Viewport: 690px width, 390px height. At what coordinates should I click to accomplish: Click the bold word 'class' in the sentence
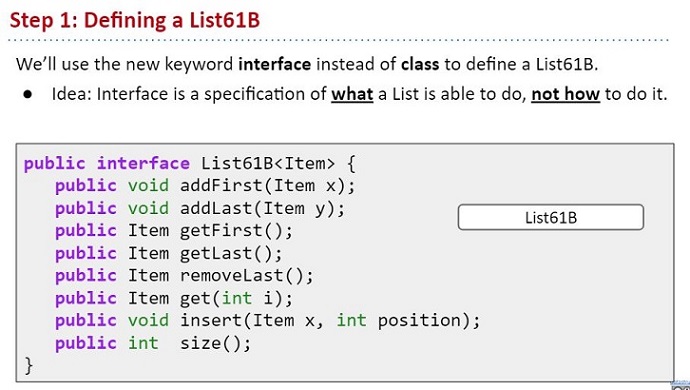click(420, 64)
